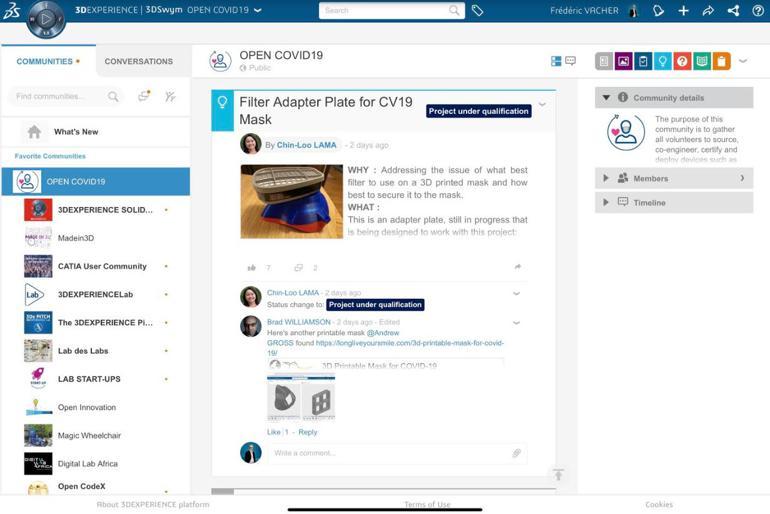Click the Brad WILLIAMSON name link
Image resolution: width=770 pixels, height=514 pixels.
coord(299,322)
